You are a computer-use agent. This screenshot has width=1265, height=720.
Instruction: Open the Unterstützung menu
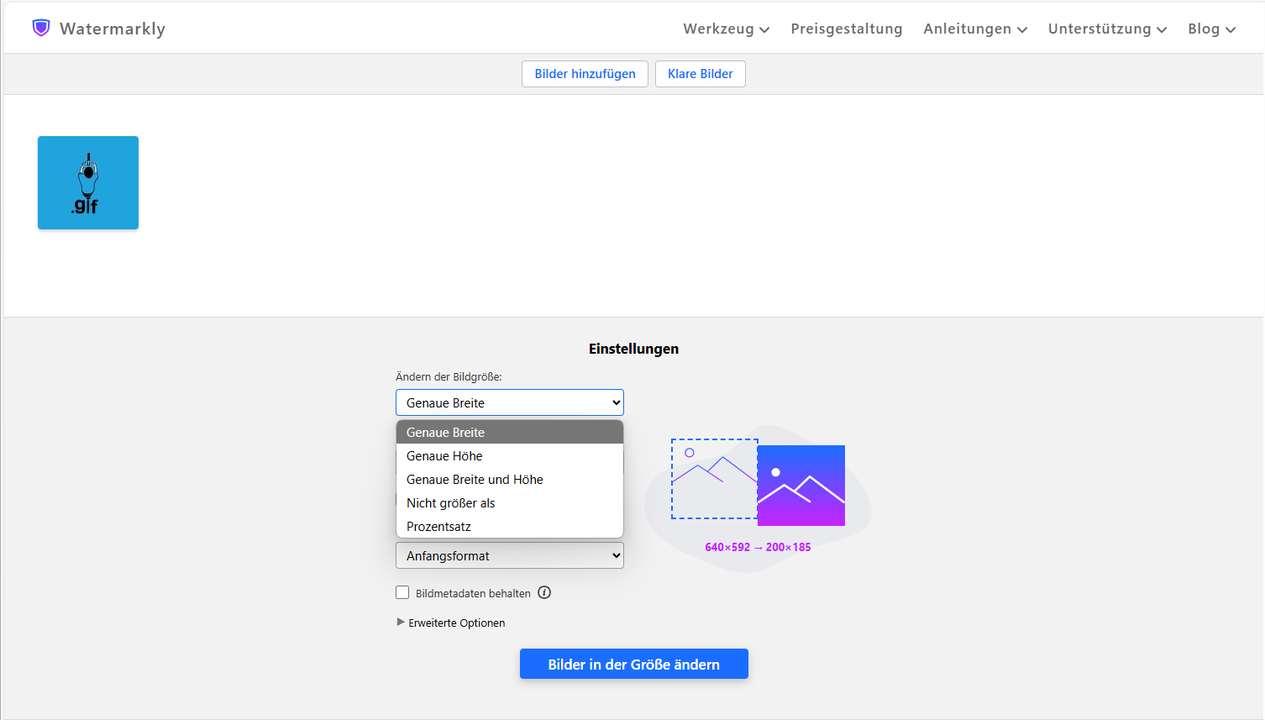click(1107, 29)
